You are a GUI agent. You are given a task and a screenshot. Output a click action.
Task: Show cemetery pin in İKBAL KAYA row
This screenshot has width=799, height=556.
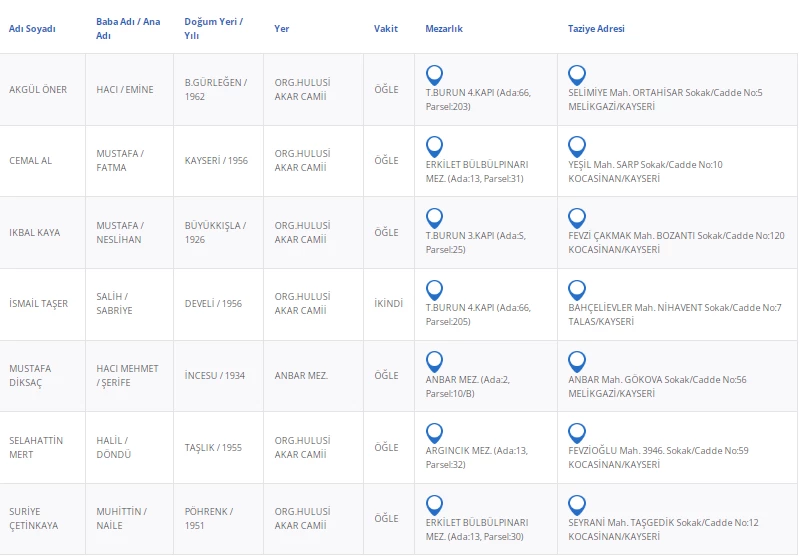434,217
